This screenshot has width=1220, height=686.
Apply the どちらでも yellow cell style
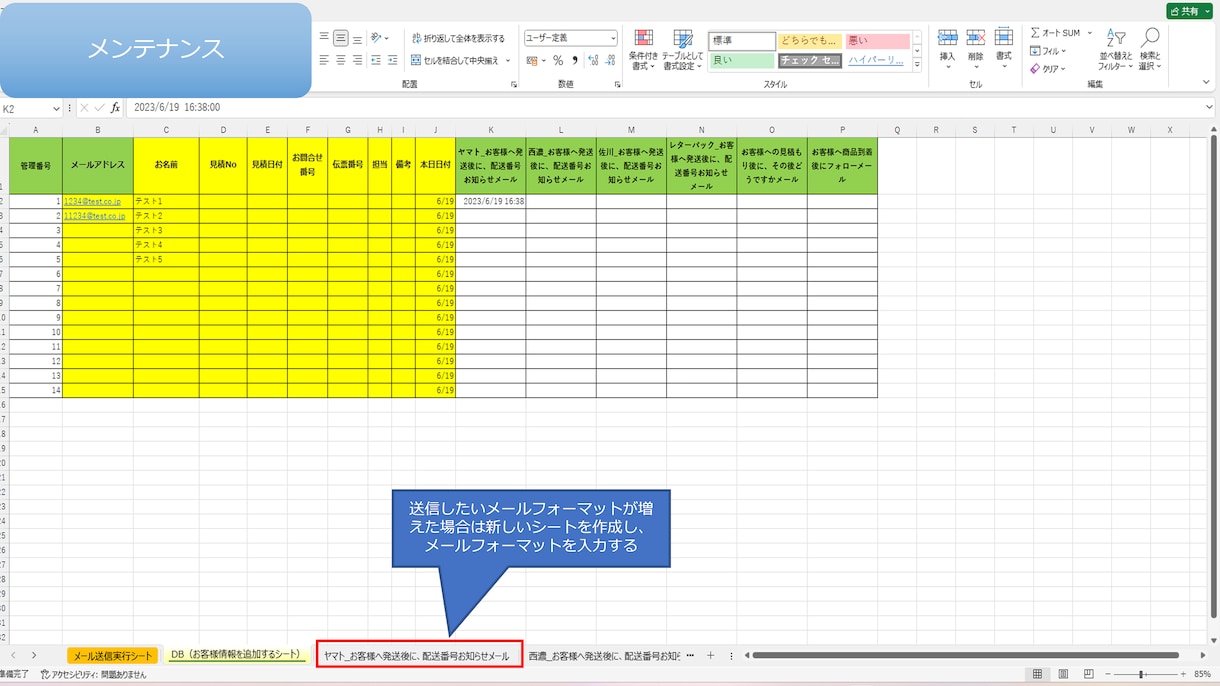click(809, 41)
